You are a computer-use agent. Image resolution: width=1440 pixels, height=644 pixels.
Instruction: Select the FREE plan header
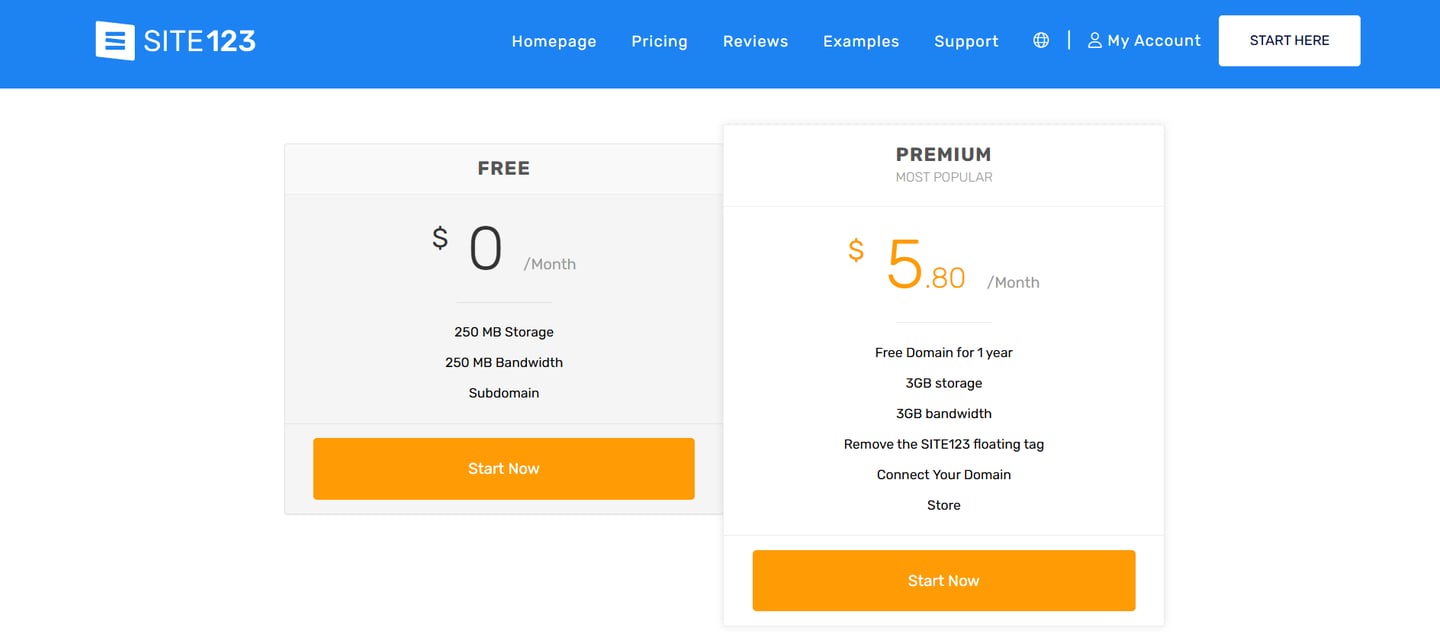point(503,168)
